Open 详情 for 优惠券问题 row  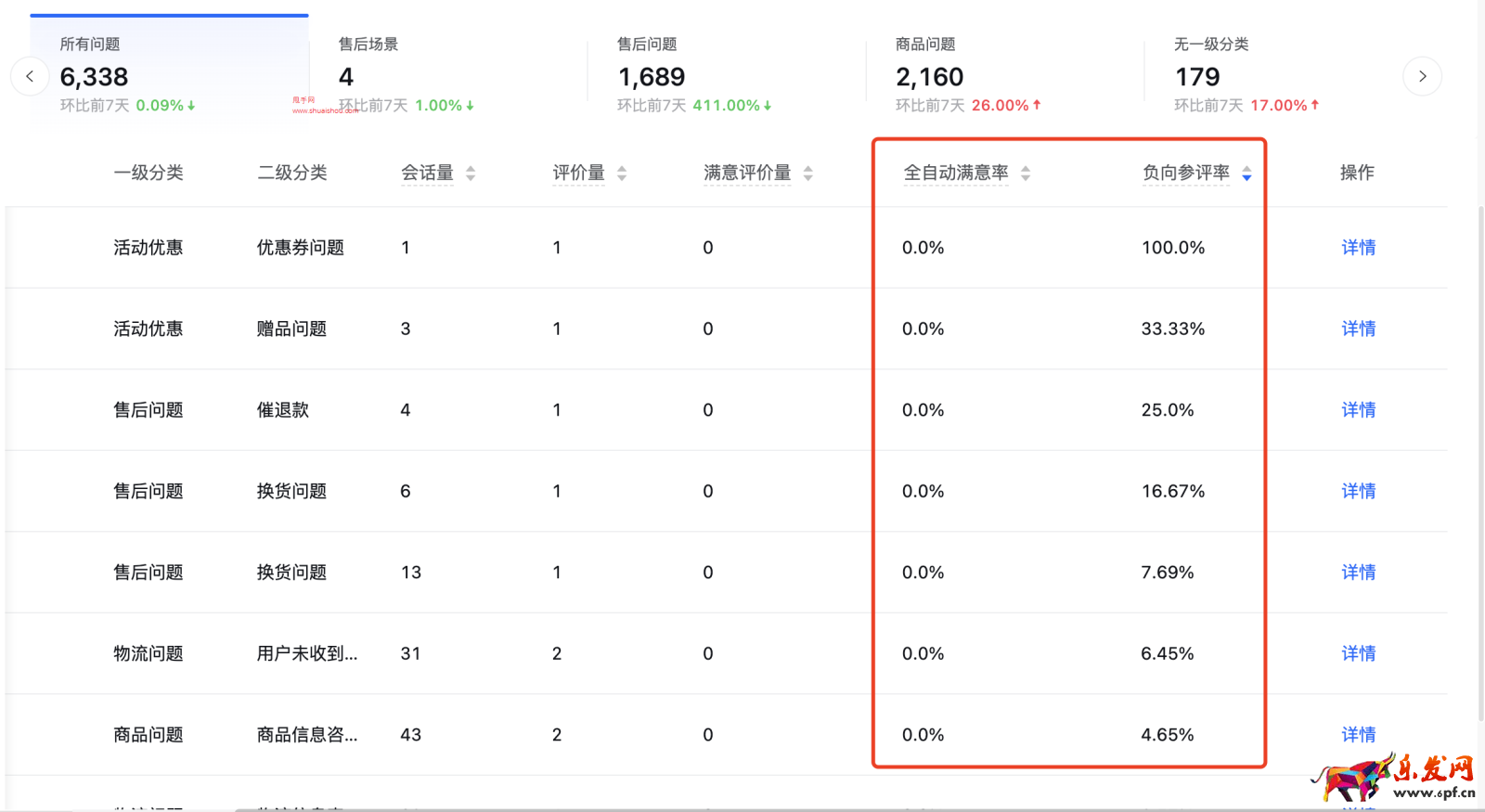click(x=1358, y=248)
